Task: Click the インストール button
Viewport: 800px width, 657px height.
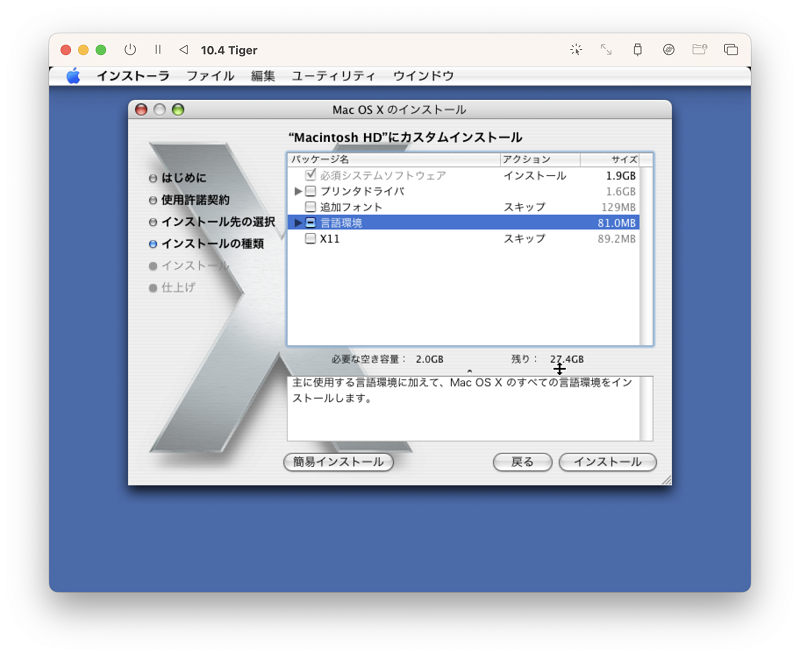Action: 608,462
